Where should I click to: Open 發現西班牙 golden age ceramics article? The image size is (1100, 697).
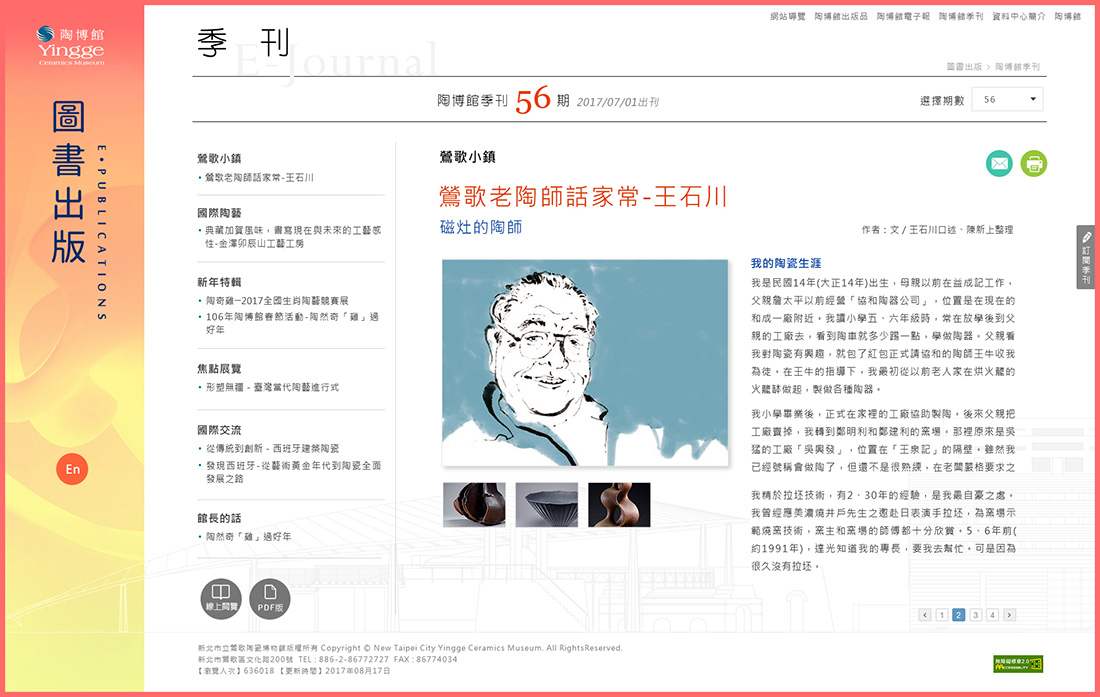293,472
